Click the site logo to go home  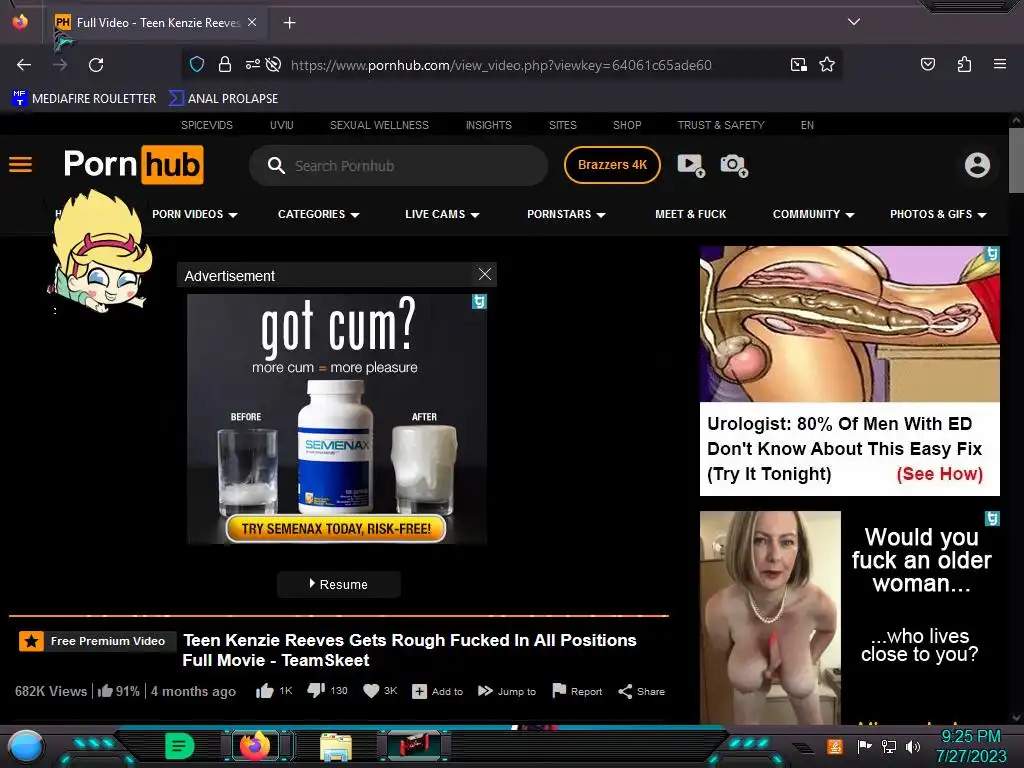pos(133,165)
